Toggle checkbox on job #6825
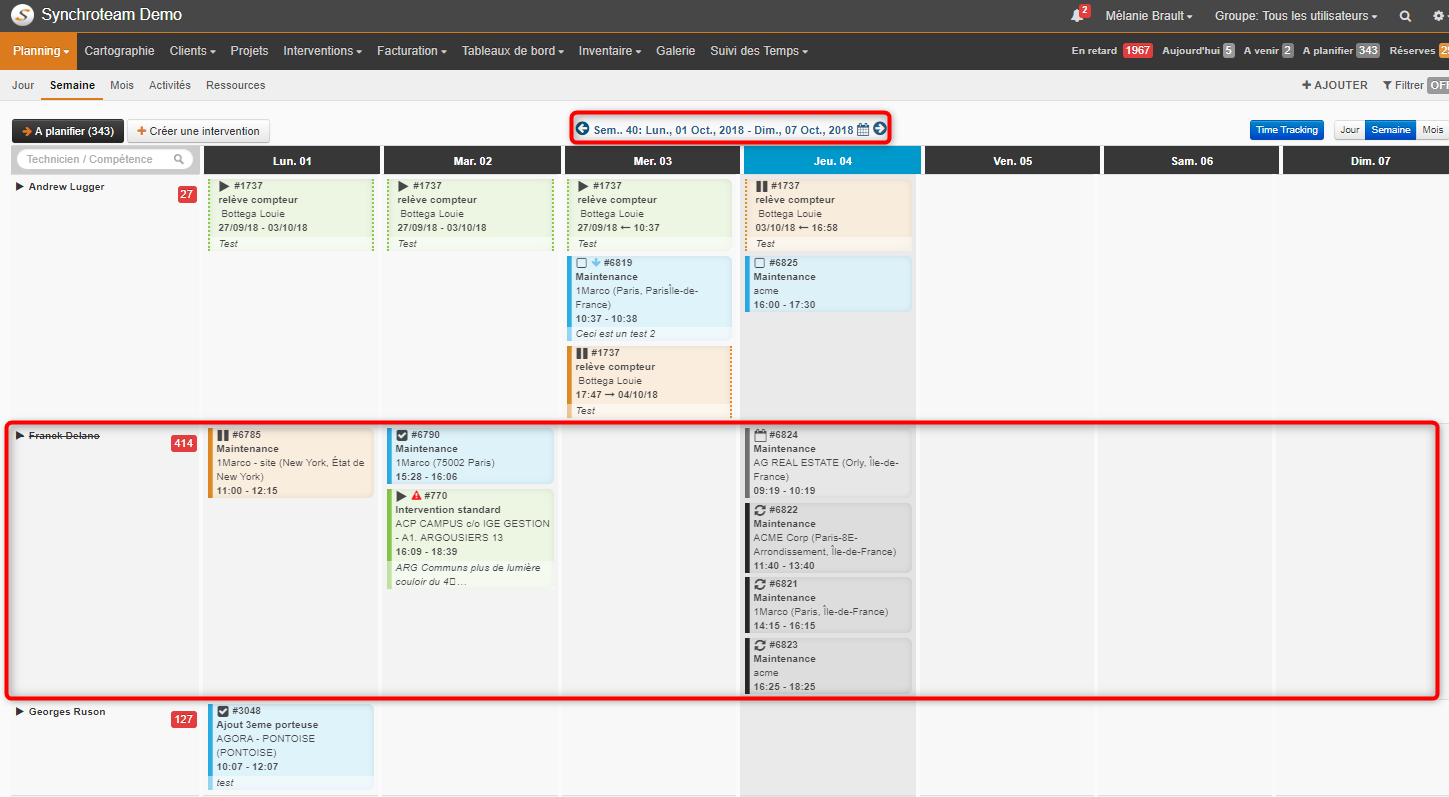1449x797 pixels. 760,263
